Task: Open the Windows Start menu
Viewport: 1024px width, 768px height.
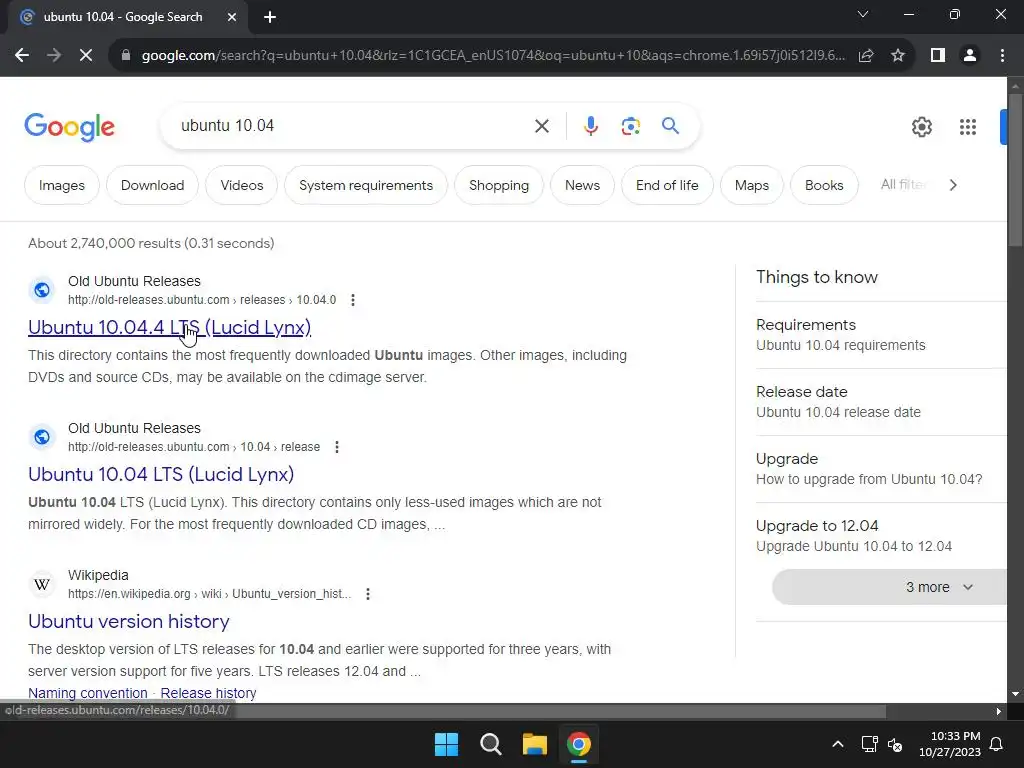Action: click(x=447, y=744)
